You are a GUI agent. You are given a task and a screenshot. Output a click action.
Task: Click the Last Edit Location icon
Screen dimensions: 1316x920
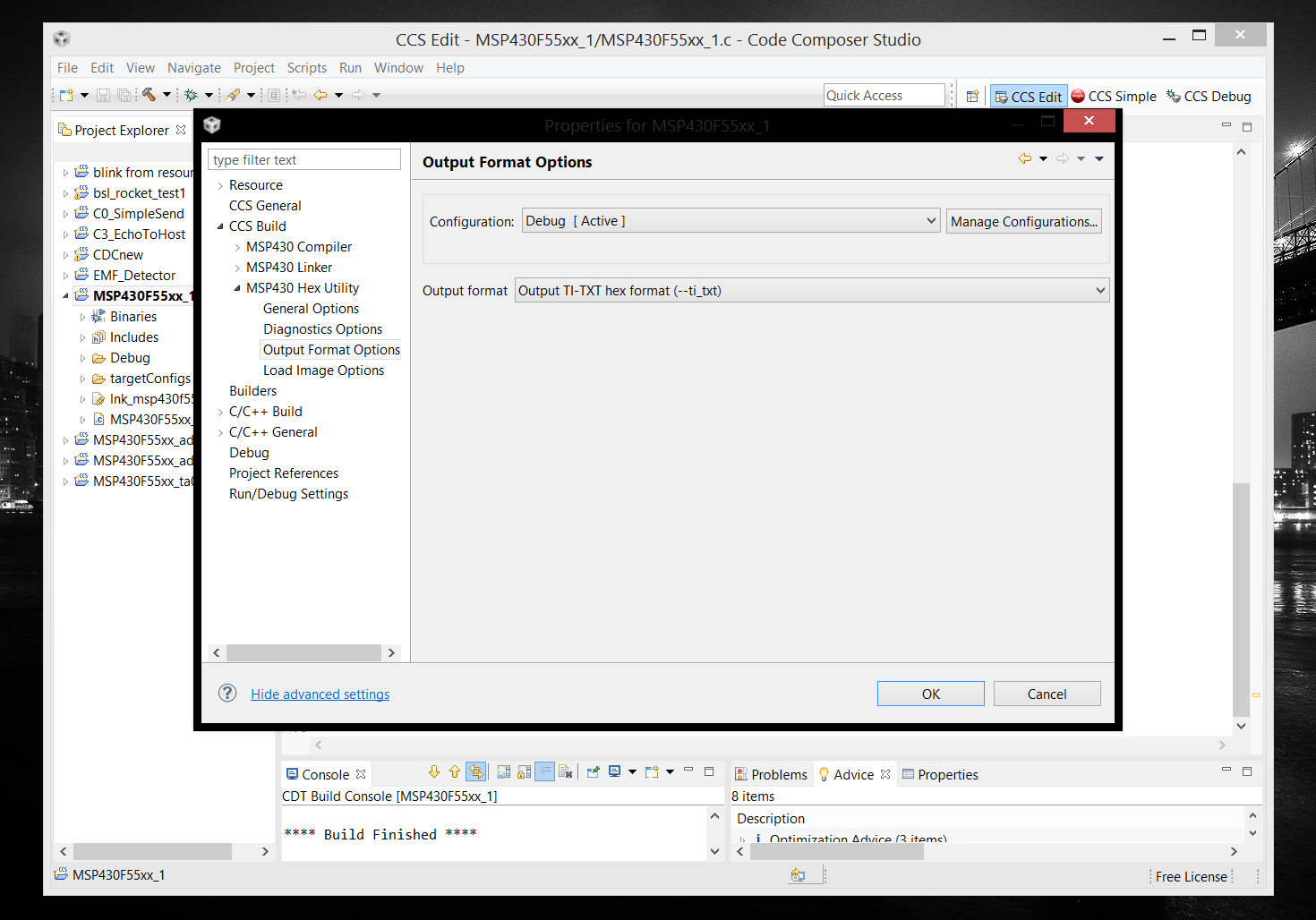click(x=299, y=95)
